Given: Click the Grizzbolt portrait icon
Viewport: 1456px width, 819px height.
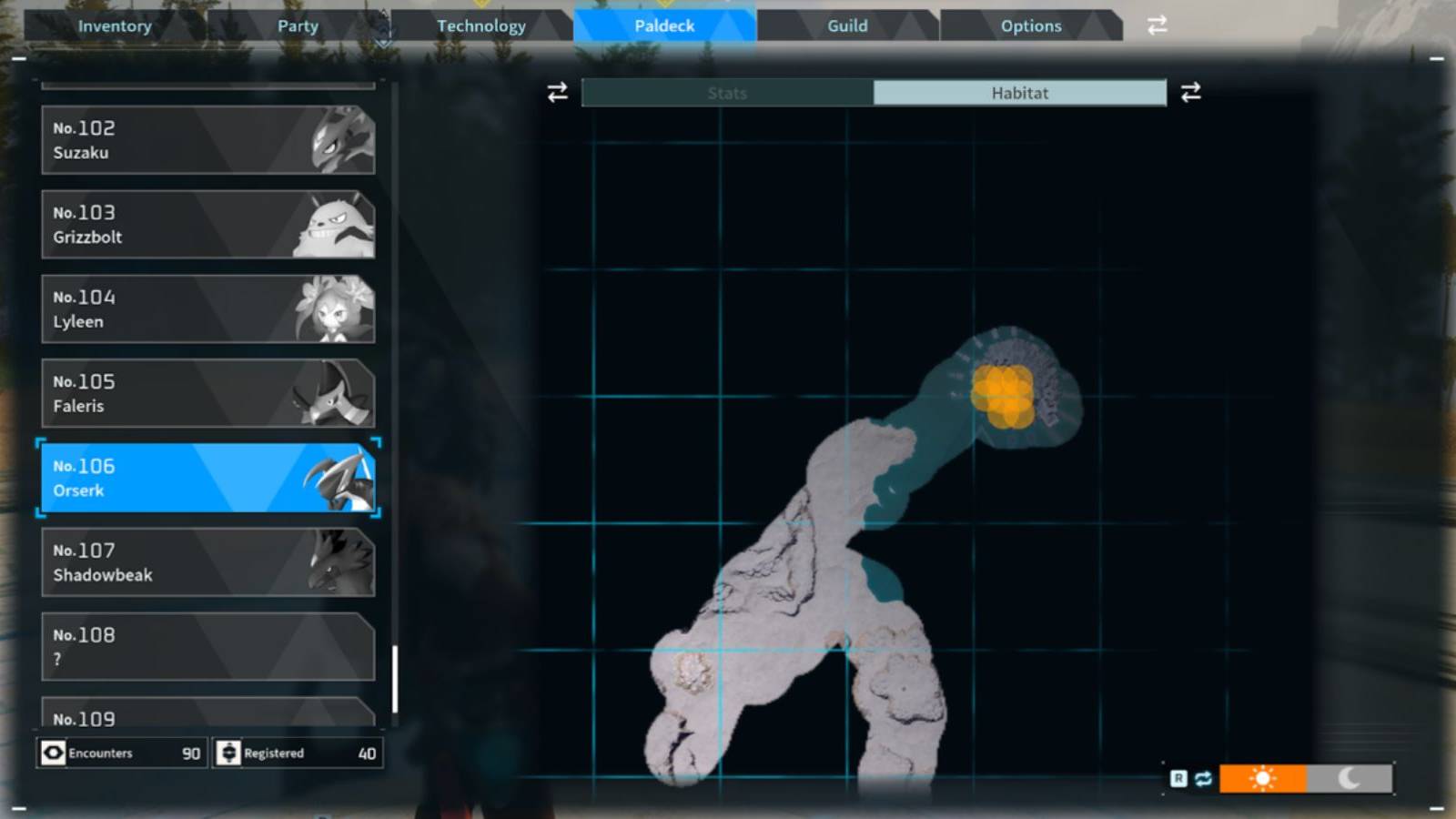Looking at the screenshot, I should pyautogui.click(x=344, y=224).
